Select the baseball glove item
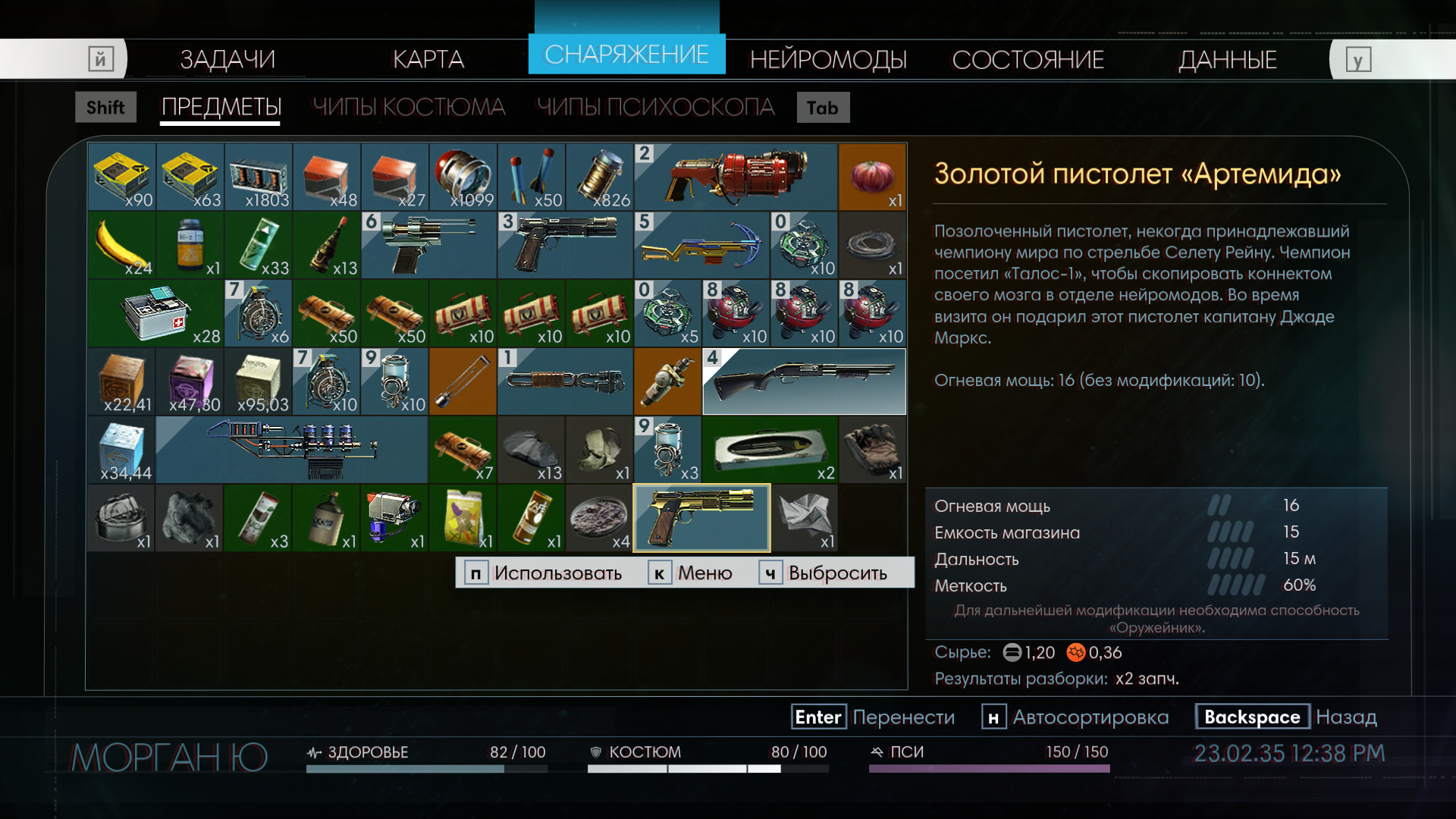Viewport: 1456px width, 819px height. [872, 450]
